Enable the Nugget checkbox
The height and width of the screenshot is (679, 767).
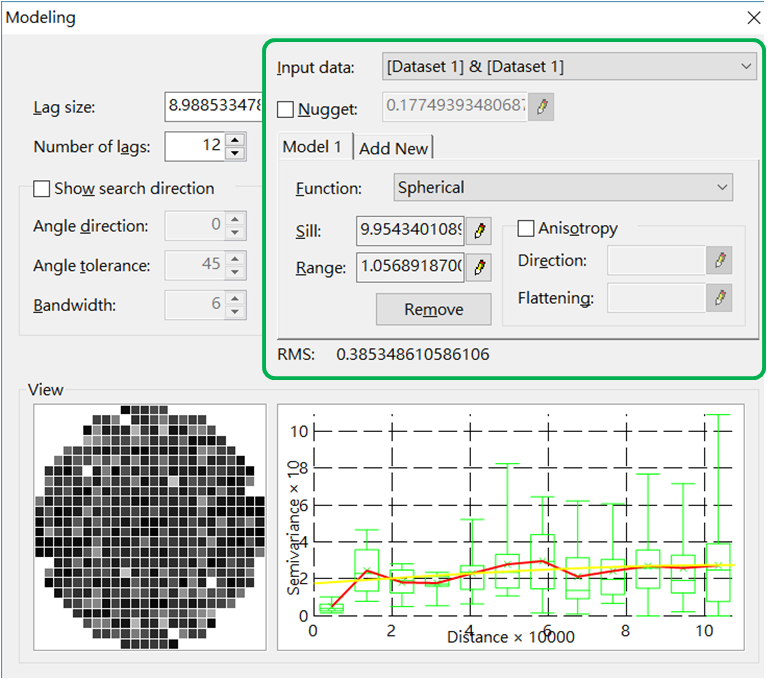click(x=285, y=109)
